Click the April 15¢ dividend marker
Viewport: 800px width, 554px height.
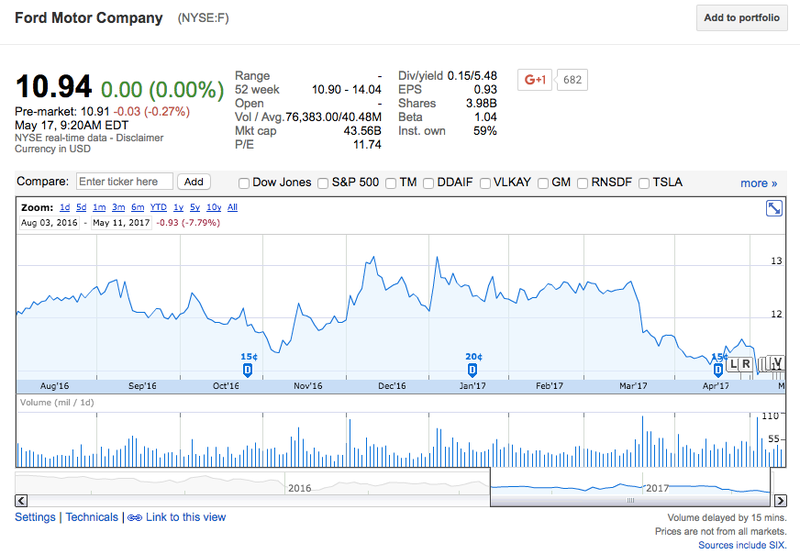(718, 370)
